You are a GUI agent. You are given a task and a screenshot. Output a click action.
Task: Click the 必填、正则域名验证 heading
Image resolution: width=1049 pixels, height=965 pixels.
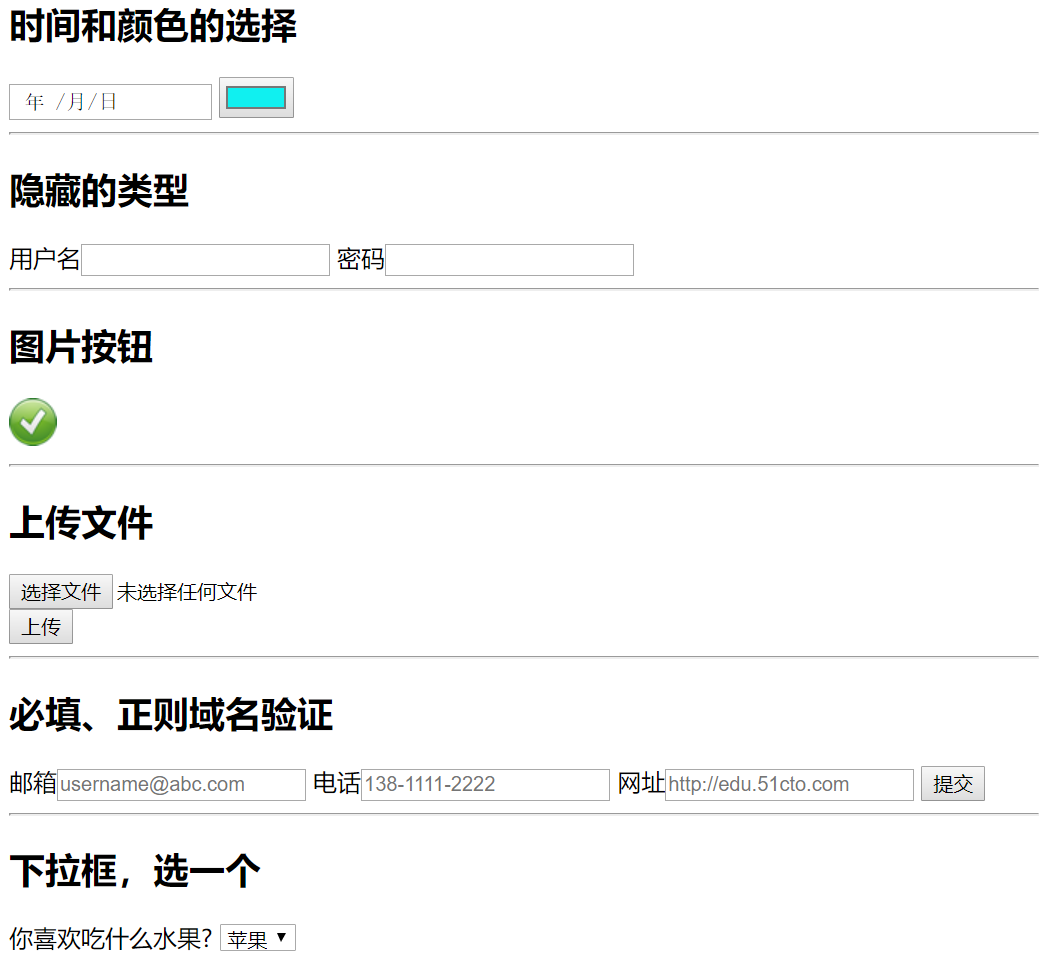click(171, 716)
